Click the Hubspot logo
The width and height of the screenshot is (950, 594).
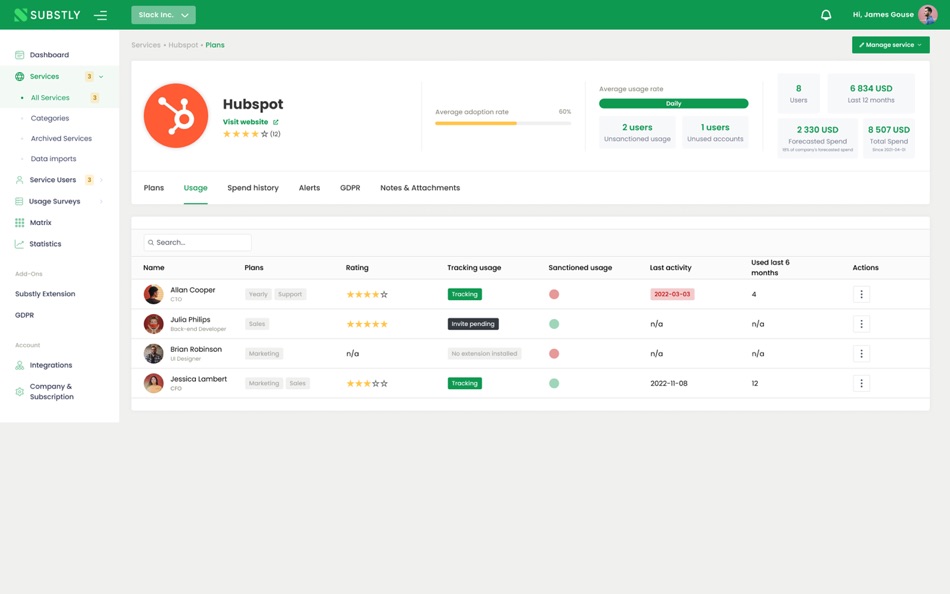coord(176,116)
